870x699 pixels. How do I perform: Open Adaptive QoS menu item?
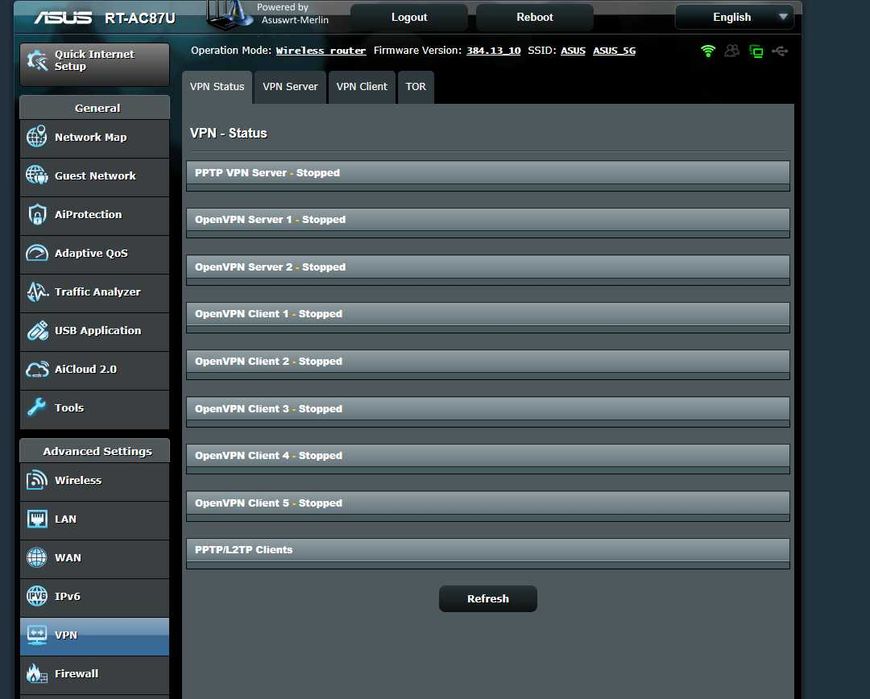[x=94, y=254]
